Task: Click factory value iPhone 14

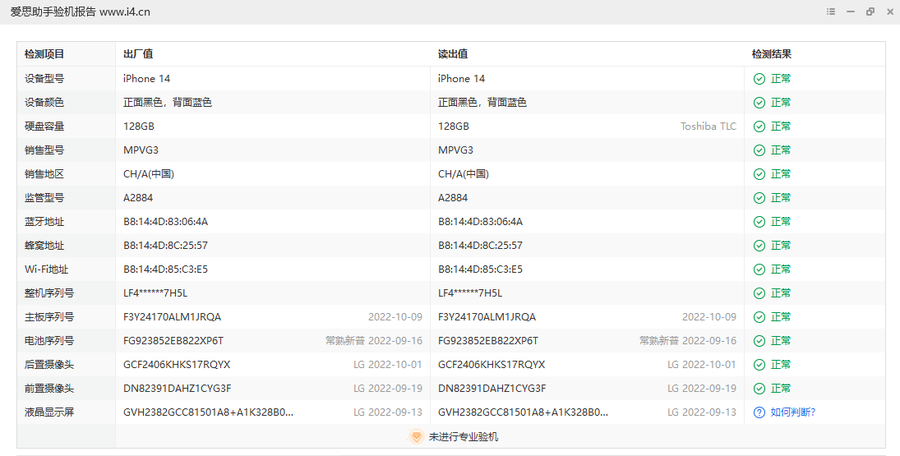Action: coord(146,79)
